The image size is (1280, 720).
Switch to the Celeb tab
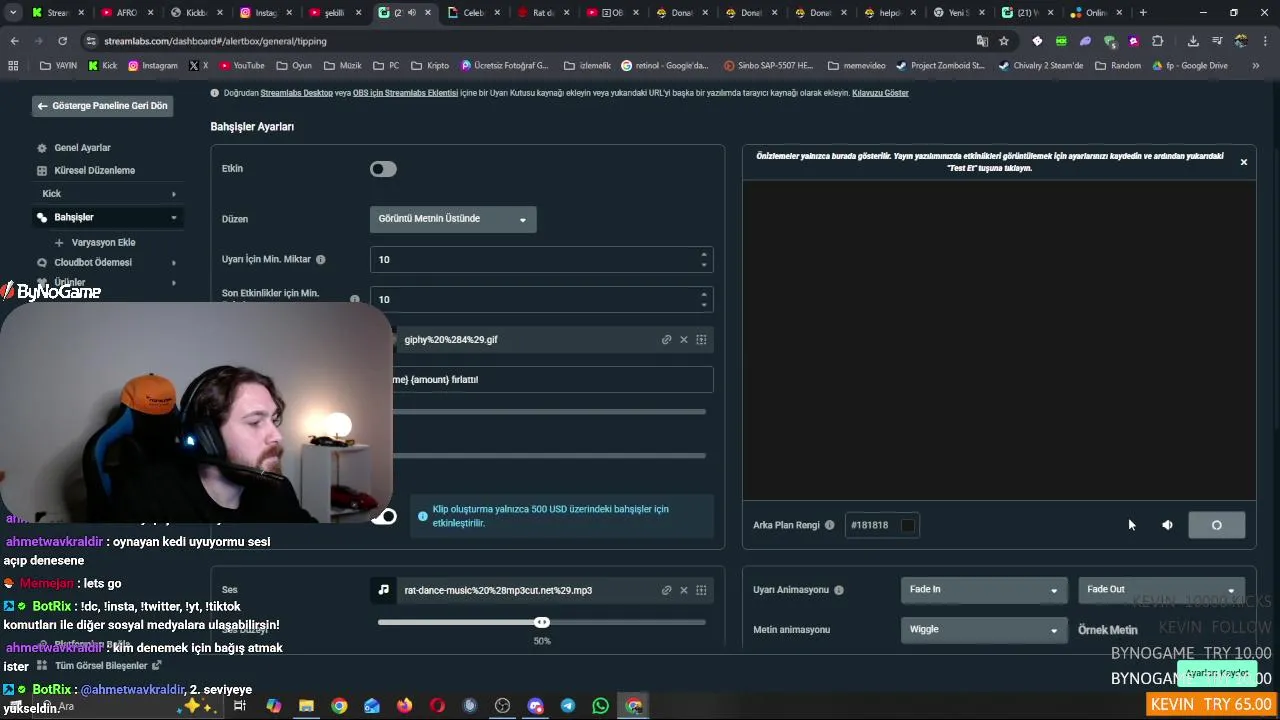[473, 13]
